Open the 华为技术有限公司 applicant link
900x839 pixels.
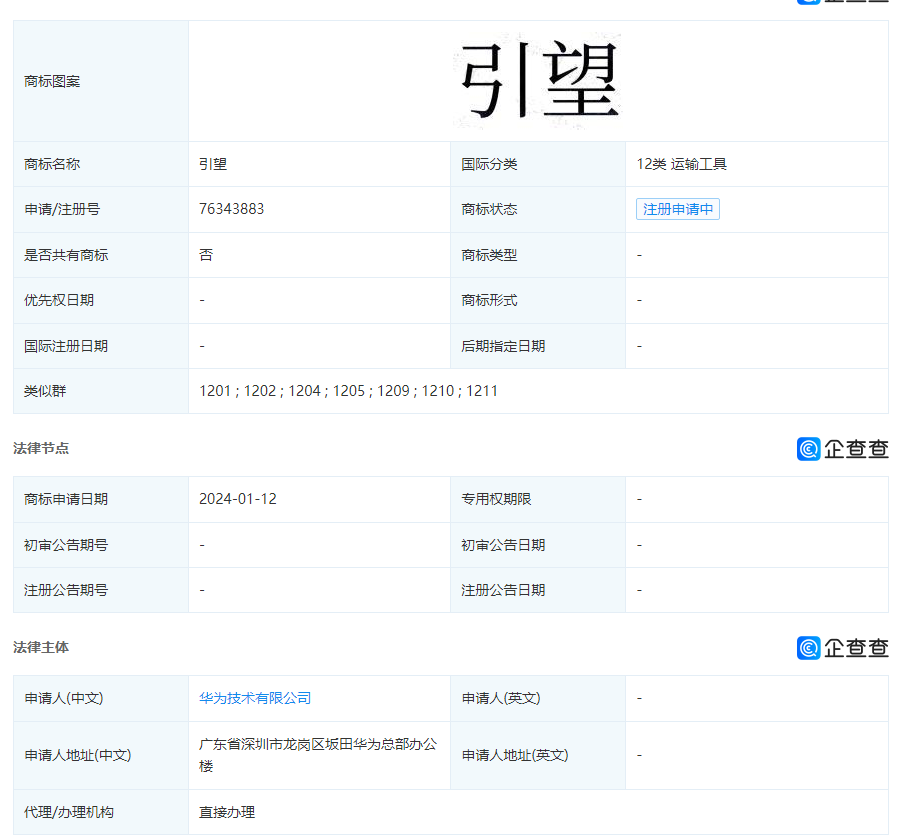(x=255, y=698)
